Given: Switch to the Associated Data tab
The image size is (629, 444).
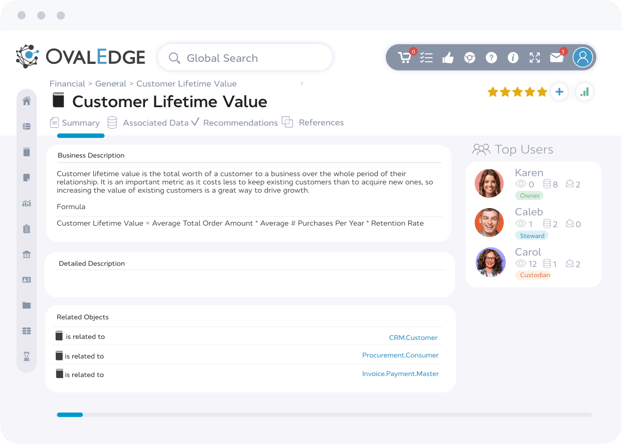Looking at the screenshot, I should [150, 123].
